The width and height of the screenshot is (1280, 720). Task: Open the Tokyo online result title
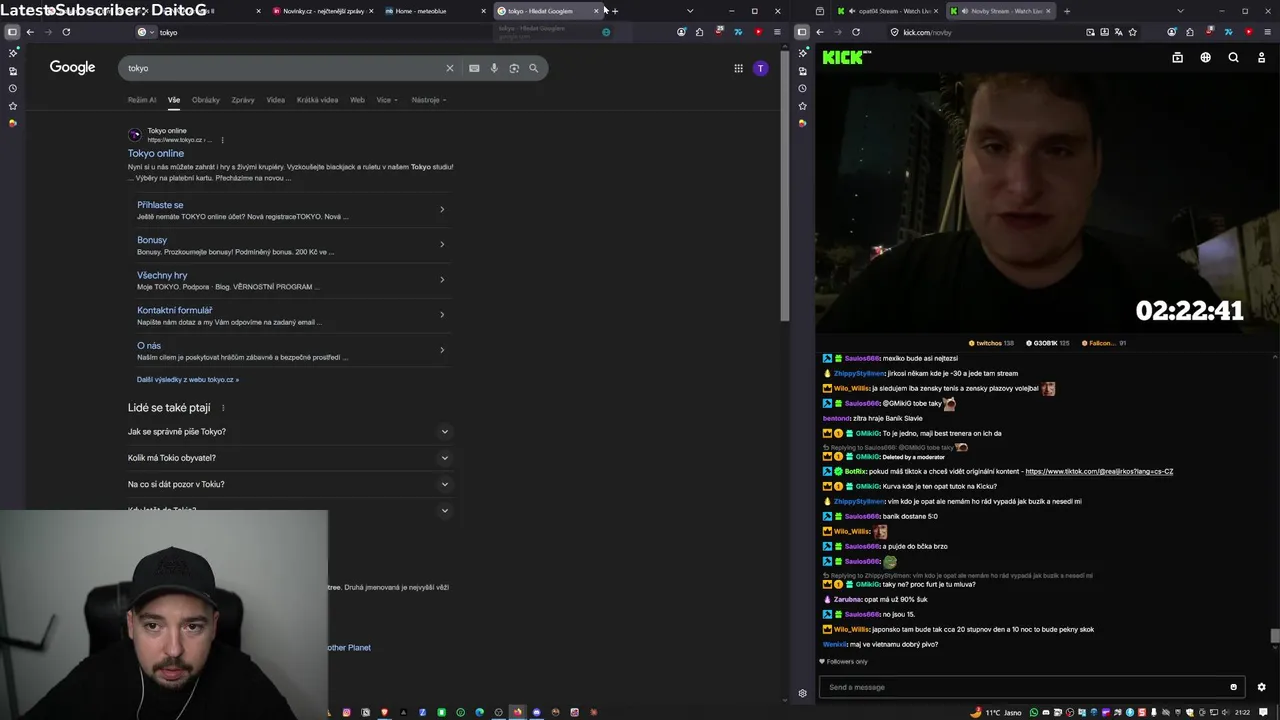click(156, 153)
